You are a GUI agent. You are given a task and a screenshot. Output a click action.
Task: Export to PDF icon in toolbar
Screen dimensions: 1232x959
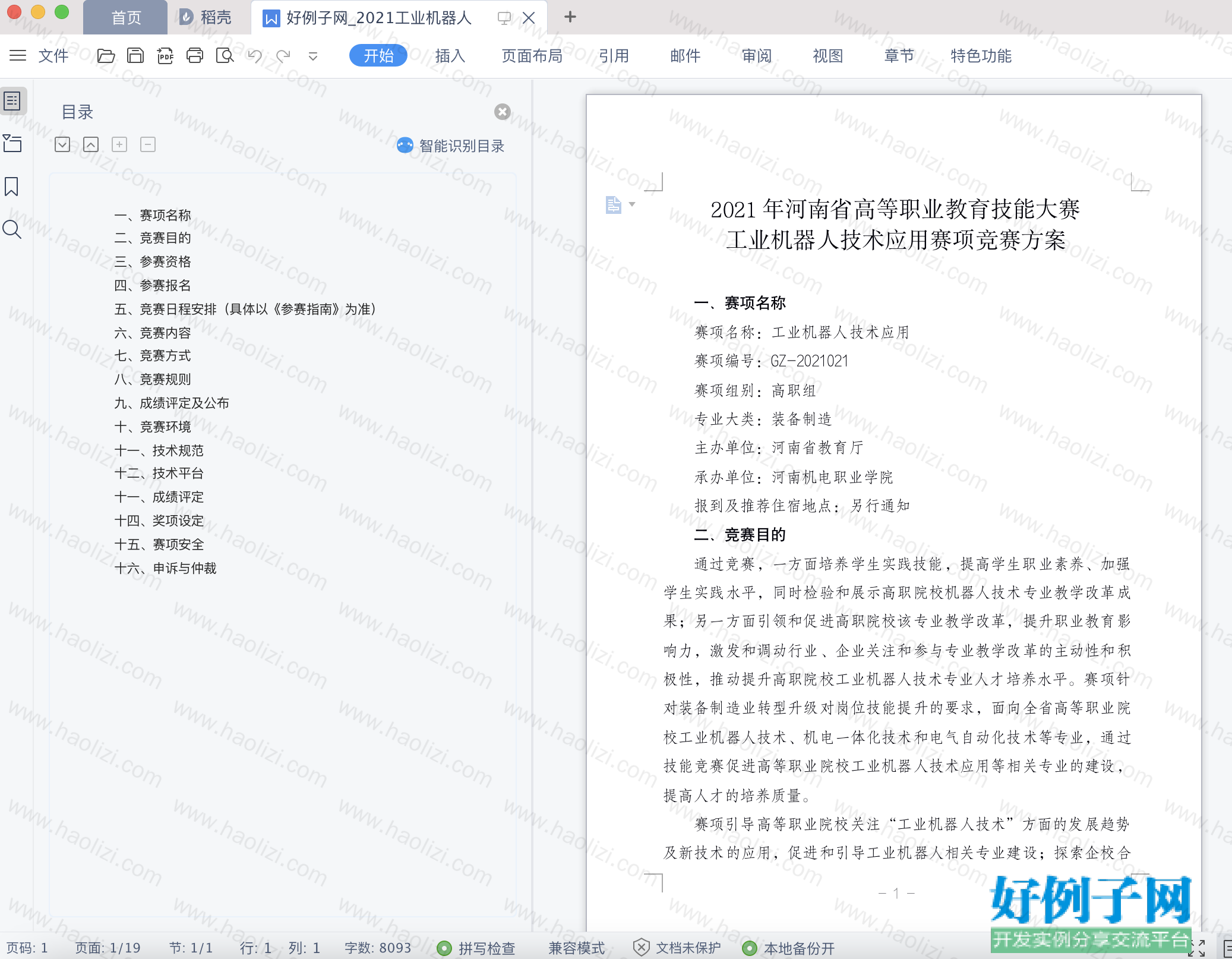[x=165, y=56]
